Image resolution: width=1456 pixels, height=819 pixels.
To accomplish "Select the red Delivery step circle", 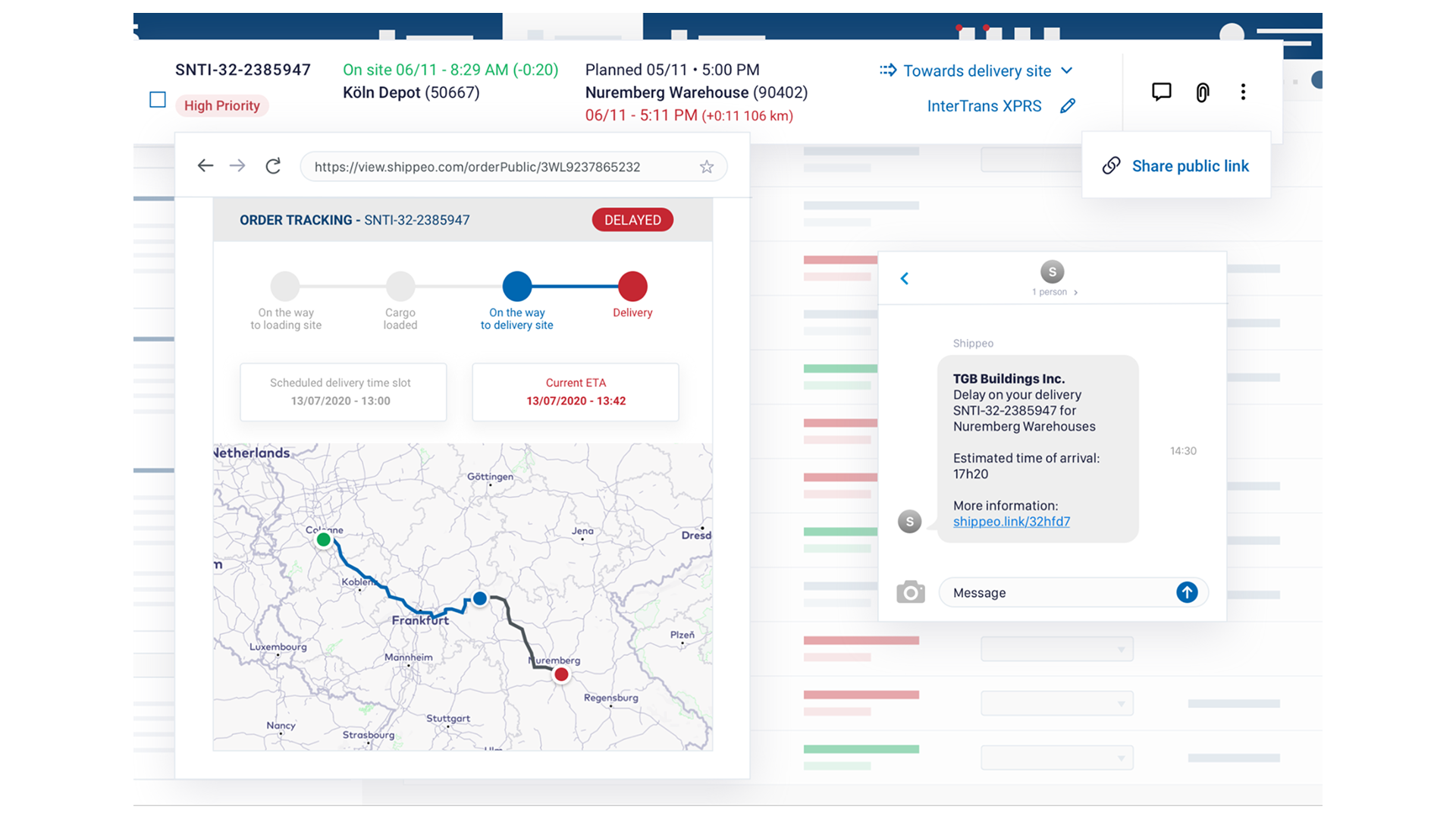I will pyautogui.click(x=632, y=286).
